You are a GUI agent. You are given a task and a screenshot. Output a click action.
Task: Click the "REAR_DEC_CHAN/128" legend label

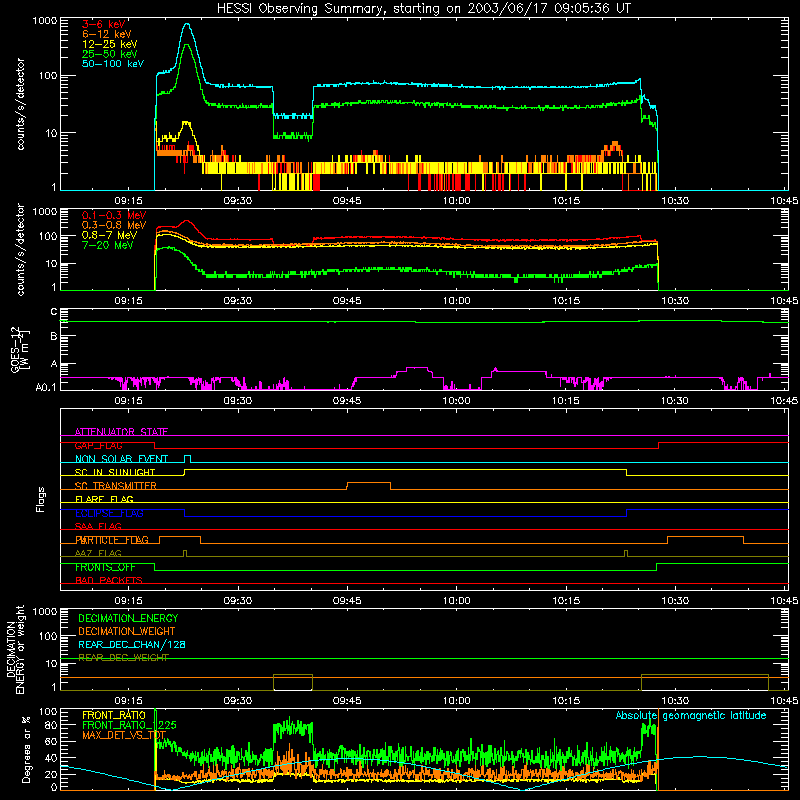[132, 645]
